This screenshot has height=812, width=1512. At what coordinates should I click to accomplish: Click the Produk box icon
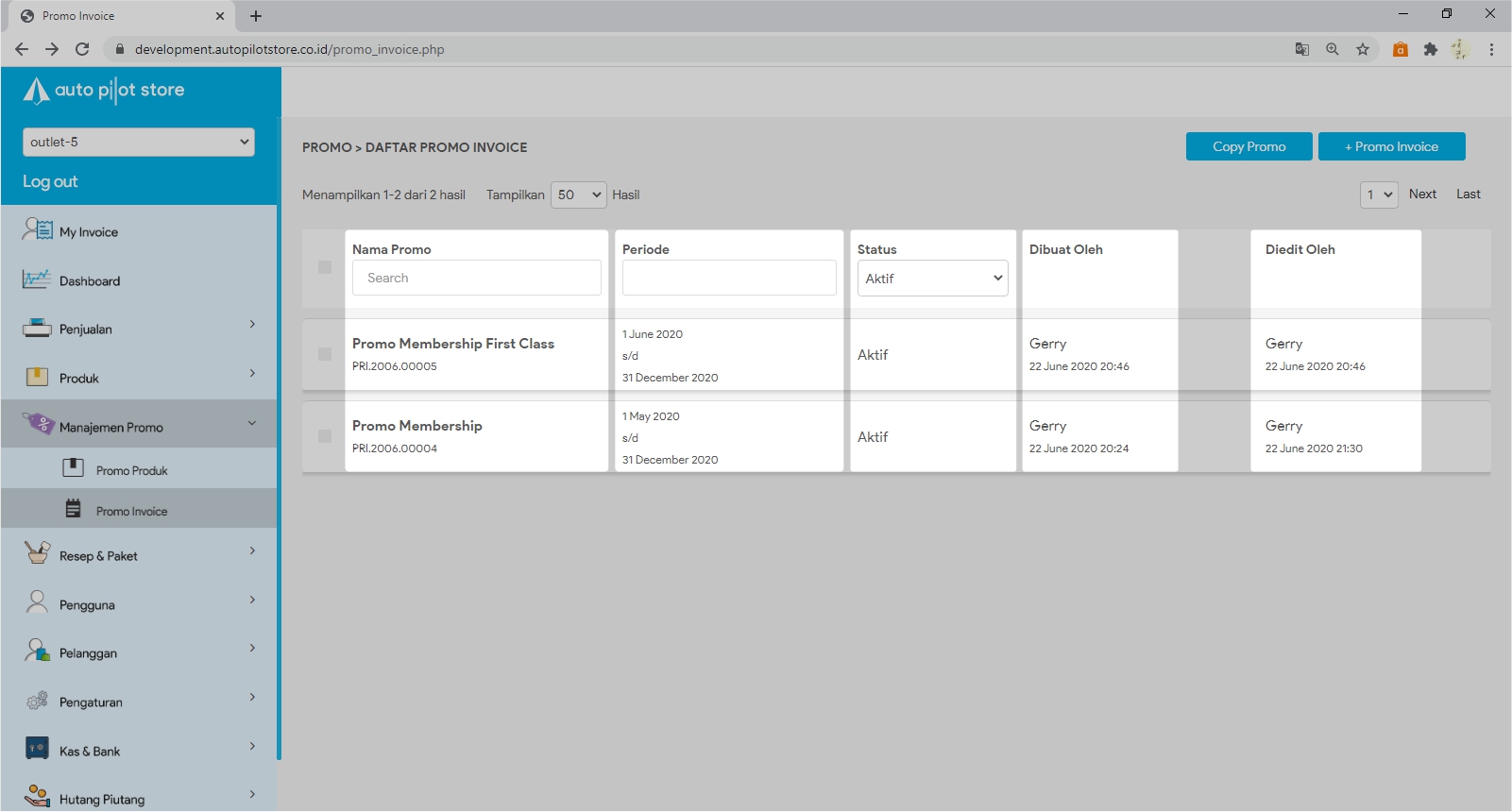click(x=37, y=378)
